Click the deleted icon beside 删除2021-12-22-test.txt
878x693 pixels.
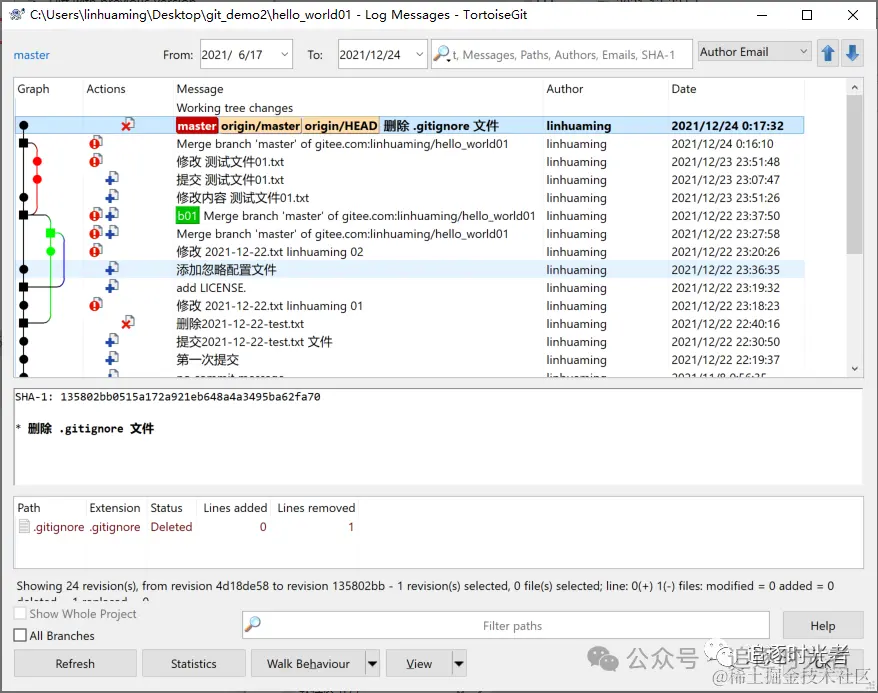tap(128, 323)
